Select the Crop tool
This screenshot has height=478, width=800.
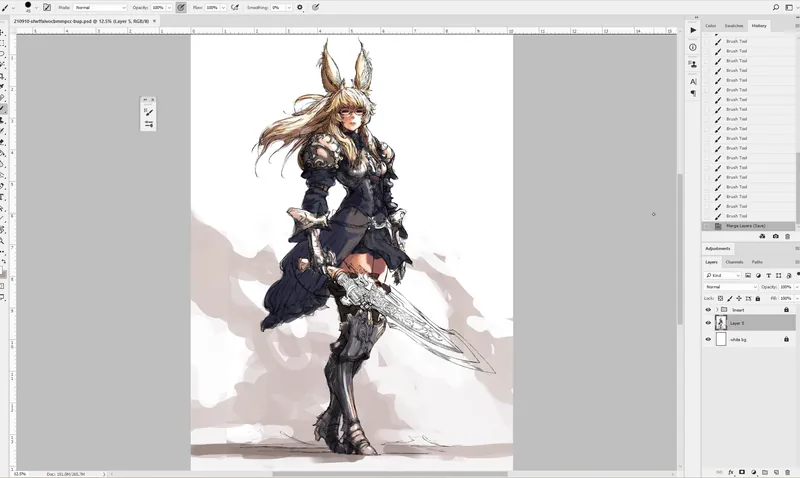(3, 76)
